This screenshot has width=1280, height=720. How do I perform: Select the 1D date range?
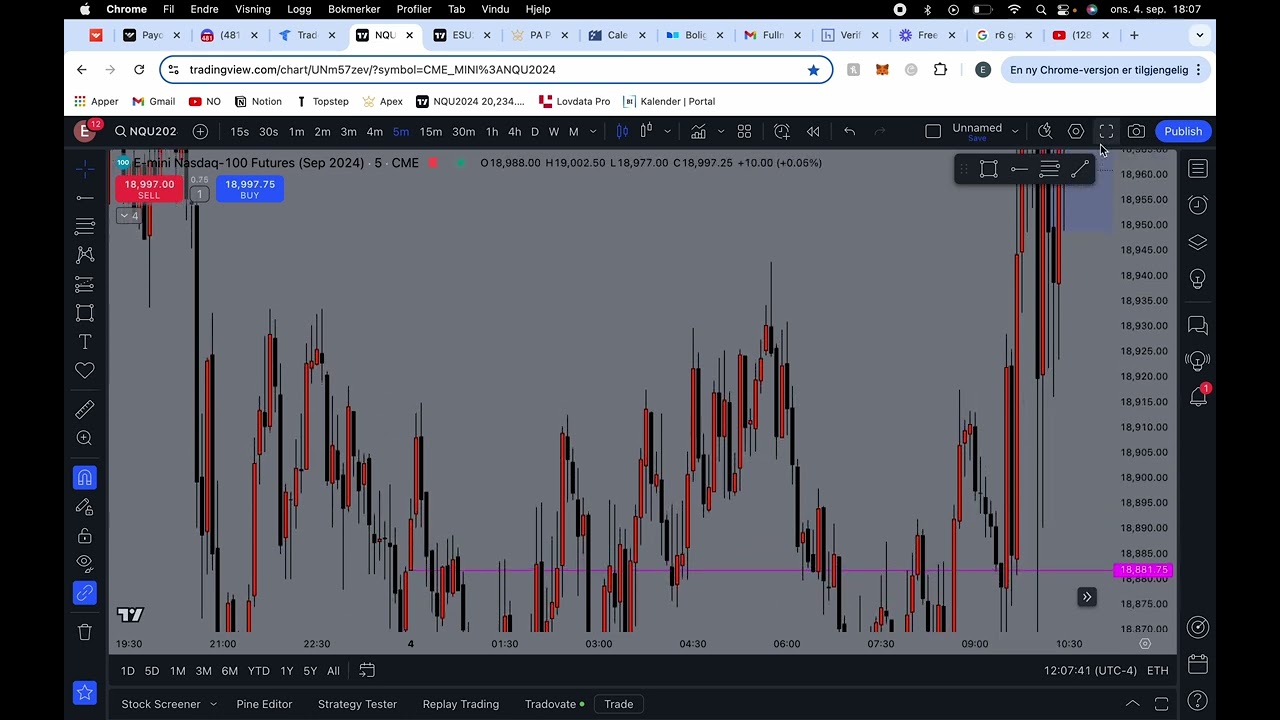[x=127, y=671]
